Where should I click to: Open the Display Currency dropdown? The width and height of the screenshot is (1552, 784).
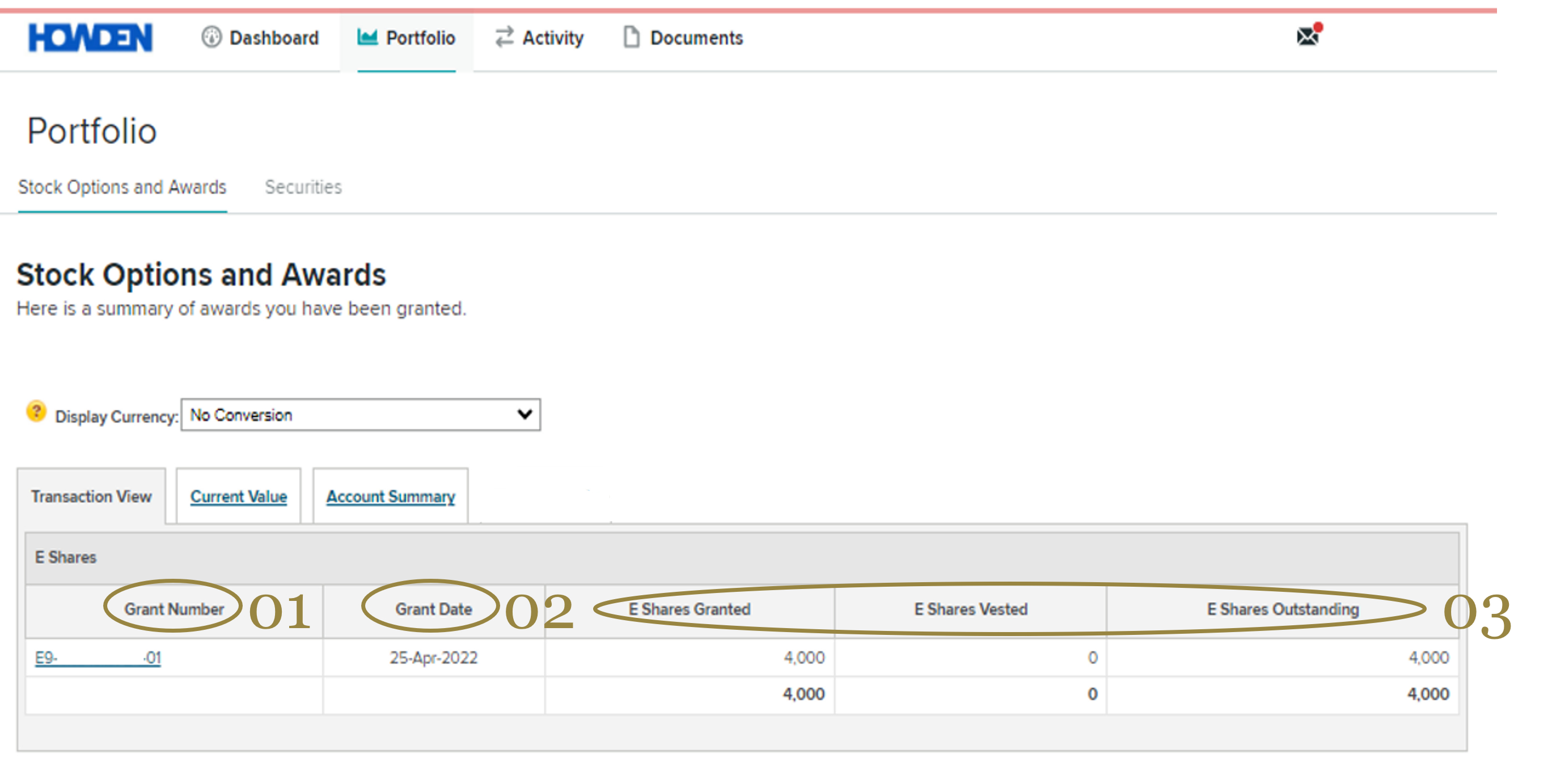click(x=360, y=415)
